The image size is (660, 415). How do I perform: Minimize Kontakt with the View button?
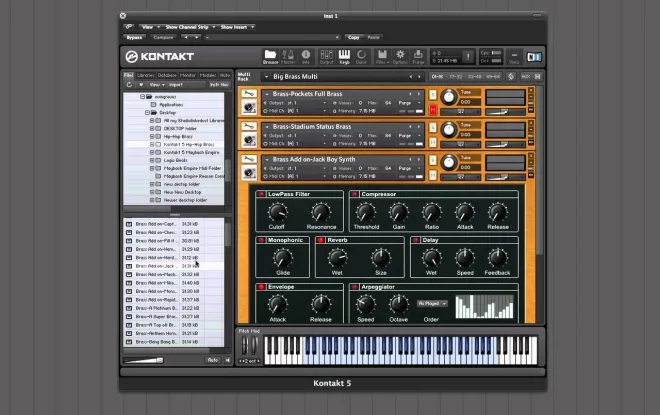[514, 57]
